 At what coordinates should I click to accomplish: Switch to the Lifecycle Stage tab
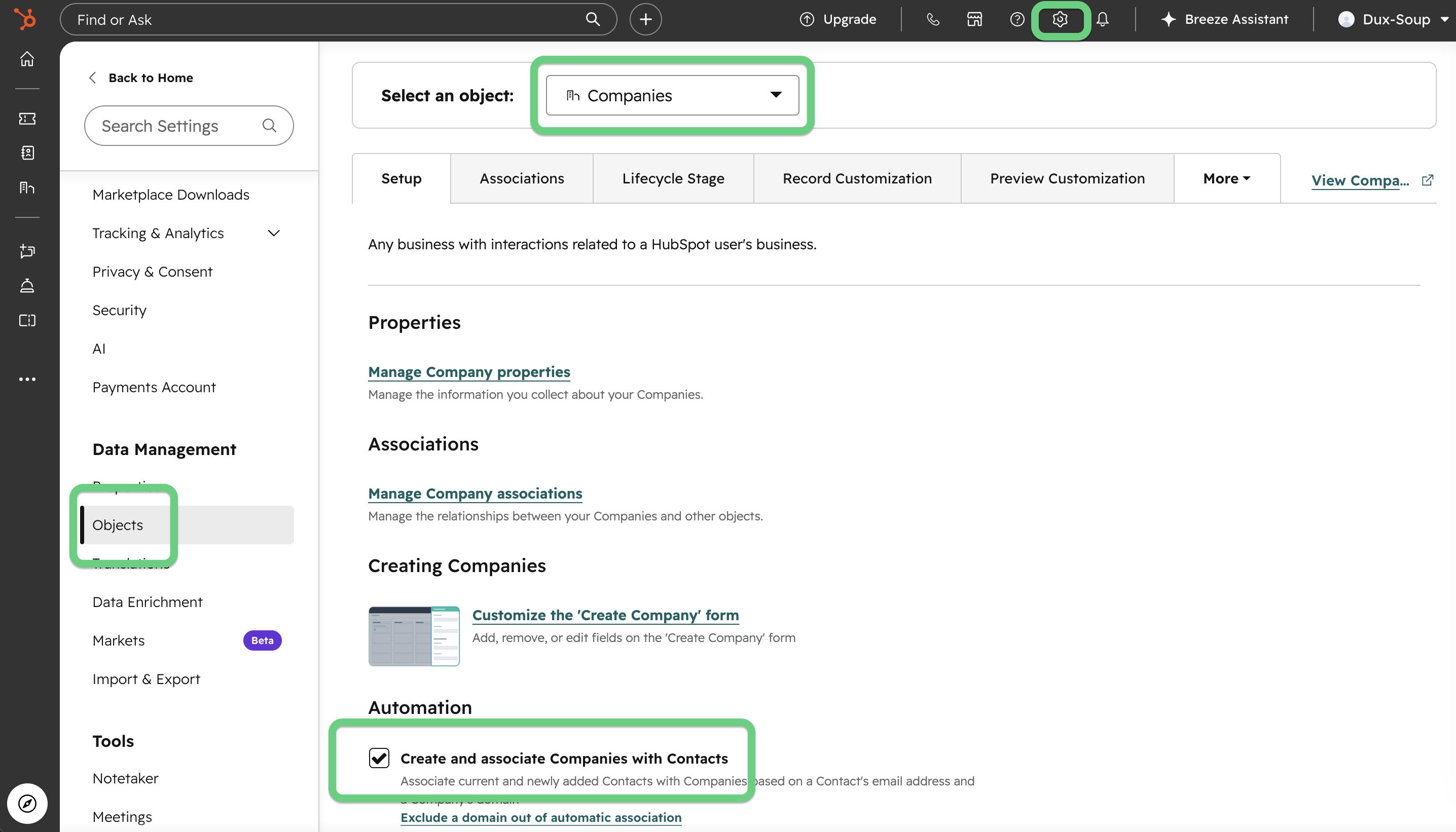pos(673,178)
